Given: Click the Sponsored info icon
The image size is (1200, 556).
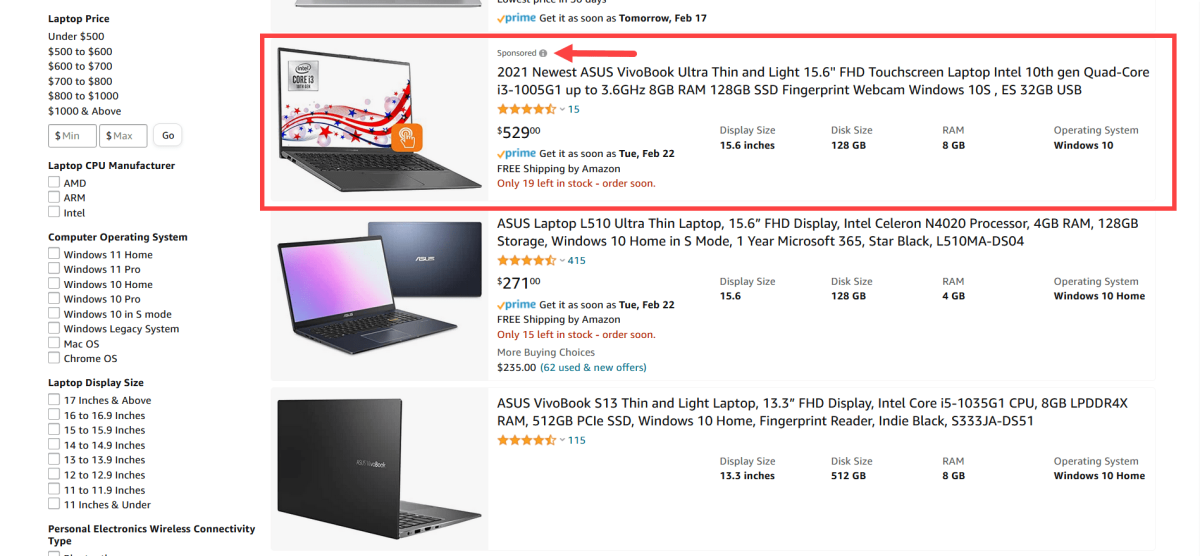Looking at the screenshot, I should click(x=543, y=53).
